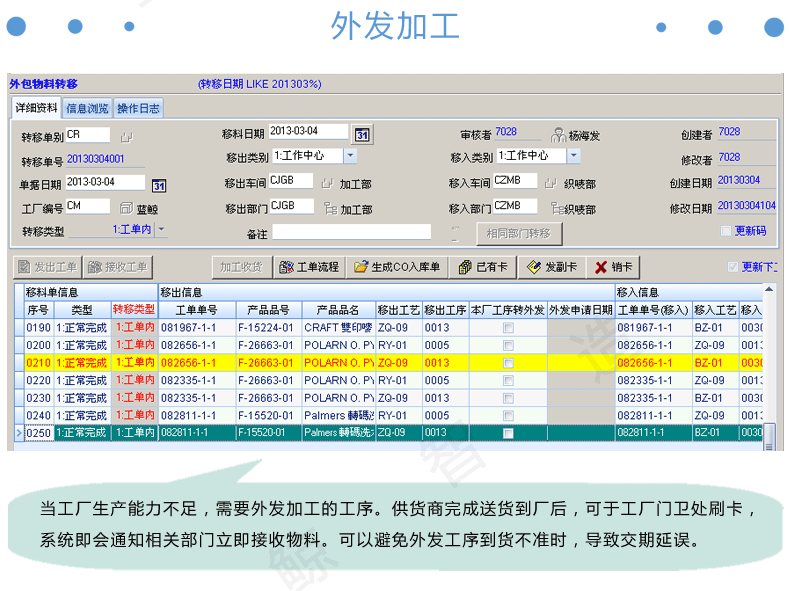This screenshot has width=790, height=591.
Task: Switch to the 信息浏览 tab
Action: [87, 108]
